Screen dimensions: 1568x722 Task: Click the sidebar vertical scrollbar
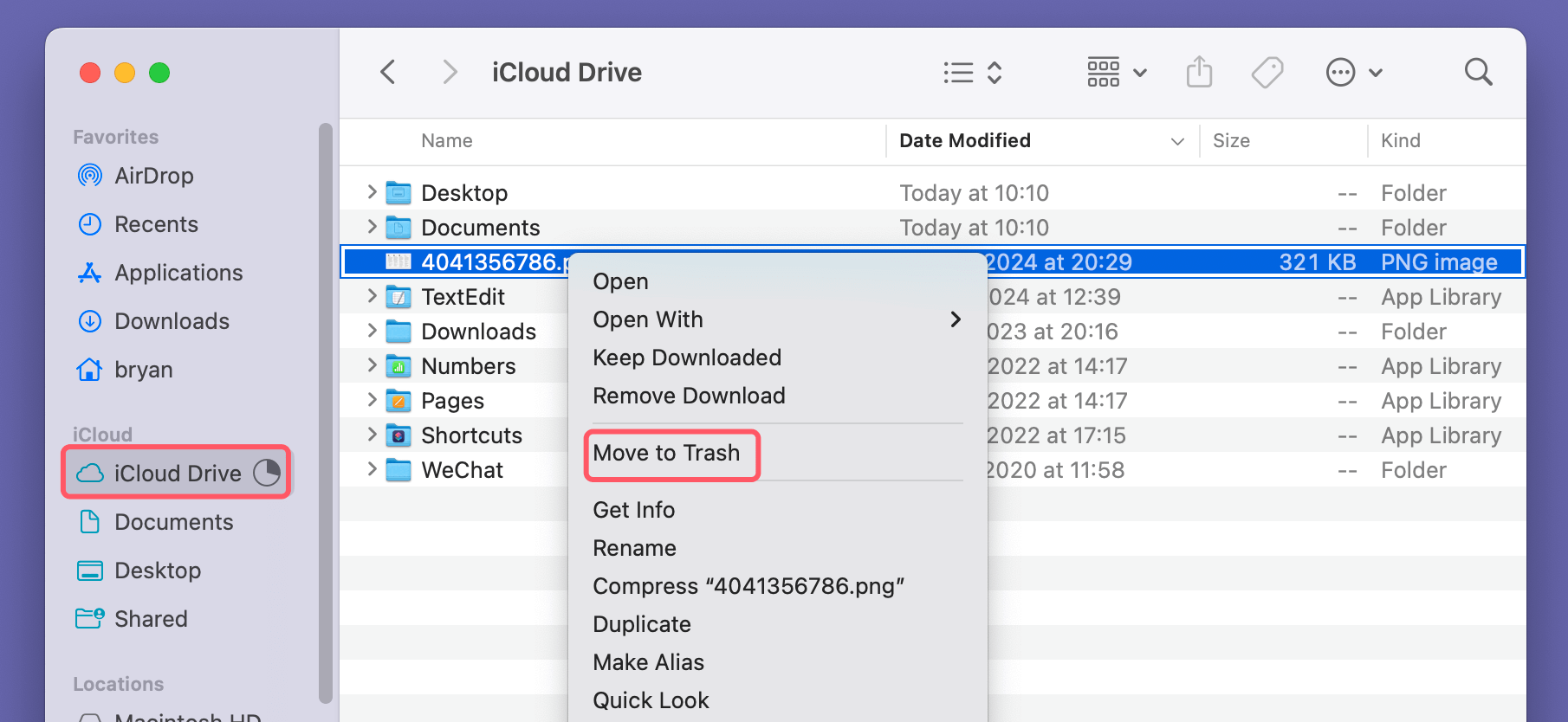(x=326, y=413)
